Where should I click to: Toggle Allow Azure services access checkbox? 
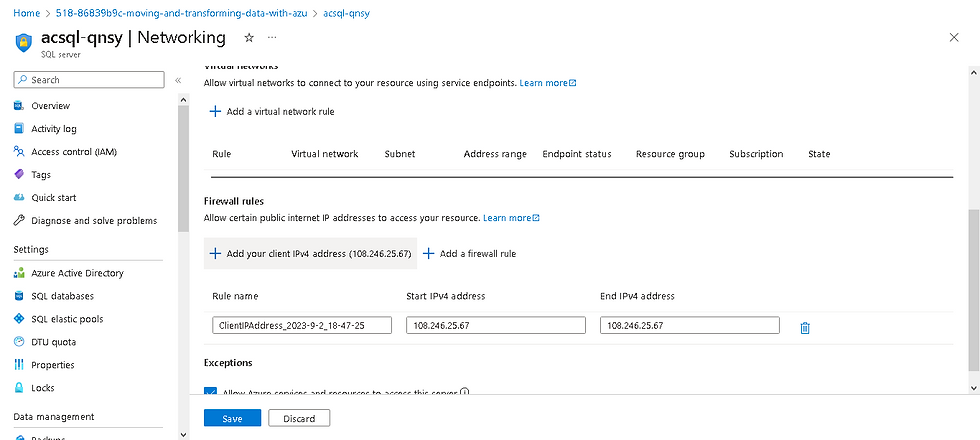(x=210, y=393)
